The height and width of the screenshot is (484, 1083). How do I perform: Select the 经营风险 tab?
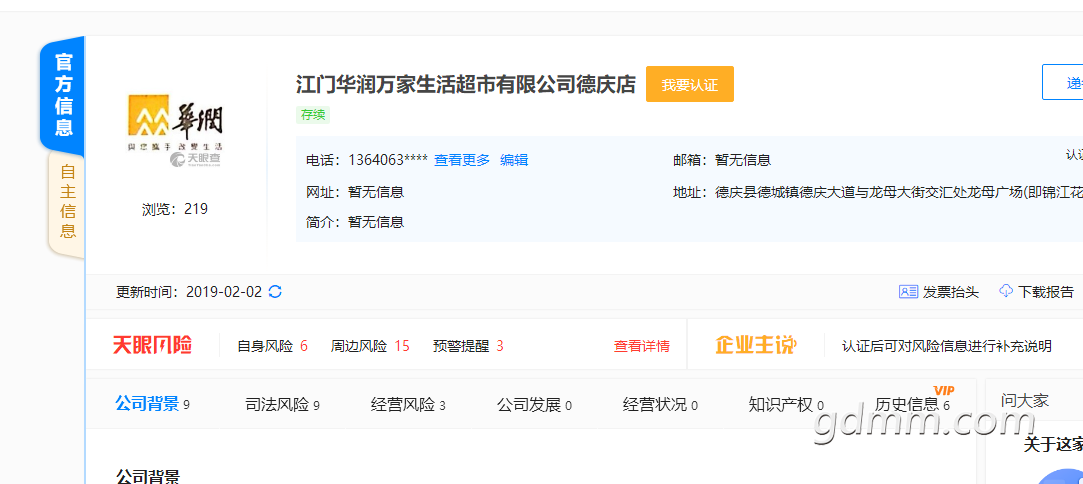(408, 405)
